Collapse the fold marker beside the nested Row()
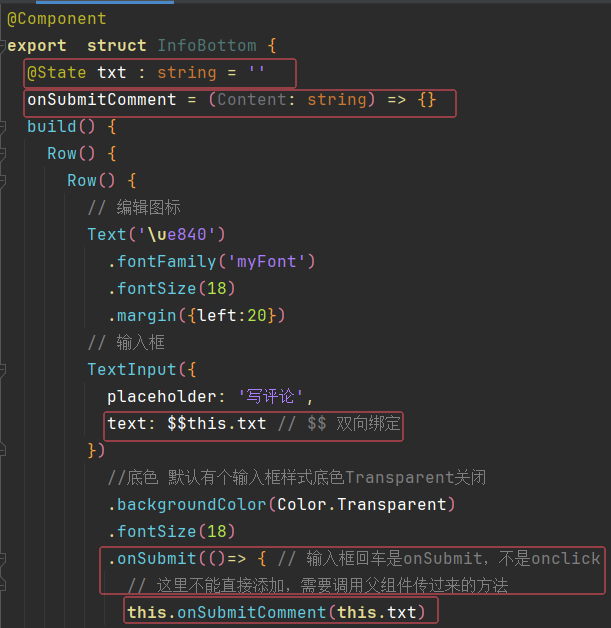Image resolution: width=611 pixels, height=628 pixels. (2, 181)
